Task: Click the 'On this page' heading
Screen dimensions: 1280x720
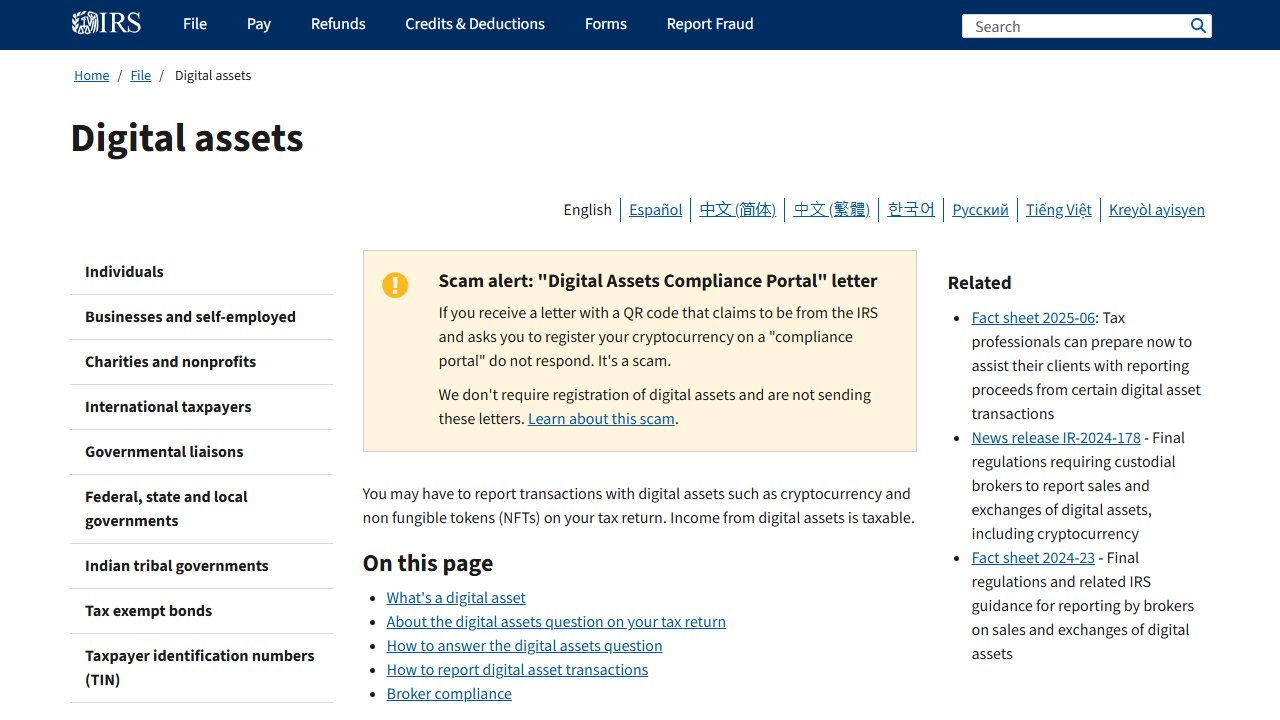Action: [428, 563]
